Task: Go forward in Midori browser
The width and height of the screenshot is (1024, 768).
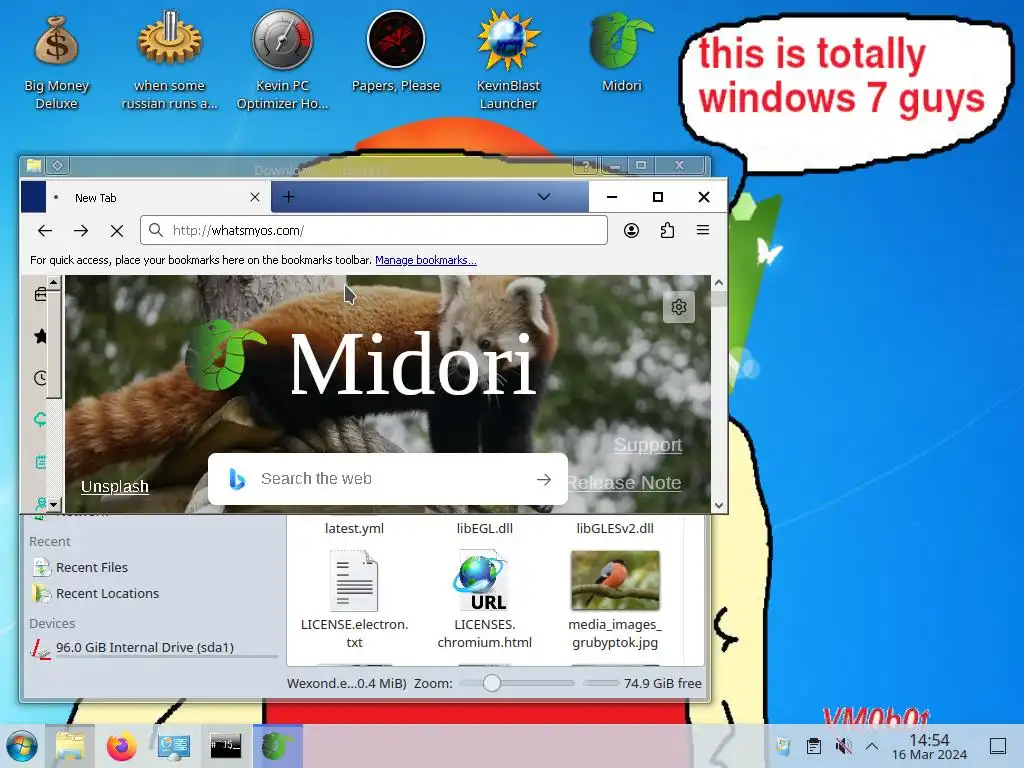Action: [81, 231]
